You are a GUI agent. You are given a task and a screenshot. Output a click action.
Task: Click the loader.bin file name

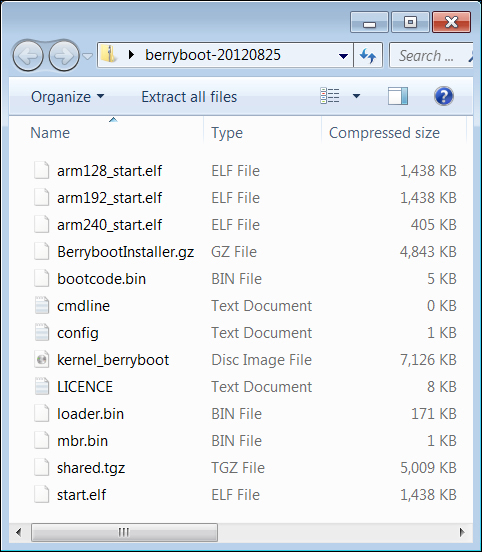point(90,414)
